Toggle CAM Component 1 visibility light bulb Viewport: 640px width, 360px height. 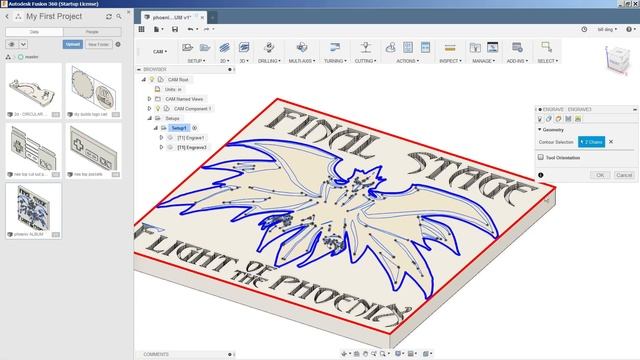[x=158, y=109]
